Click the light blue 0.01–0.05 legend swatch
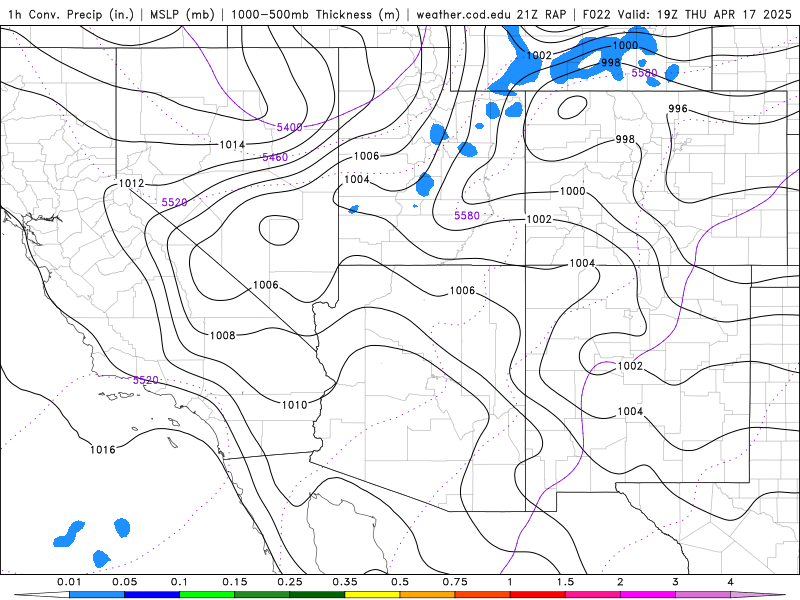 (97, 595)
